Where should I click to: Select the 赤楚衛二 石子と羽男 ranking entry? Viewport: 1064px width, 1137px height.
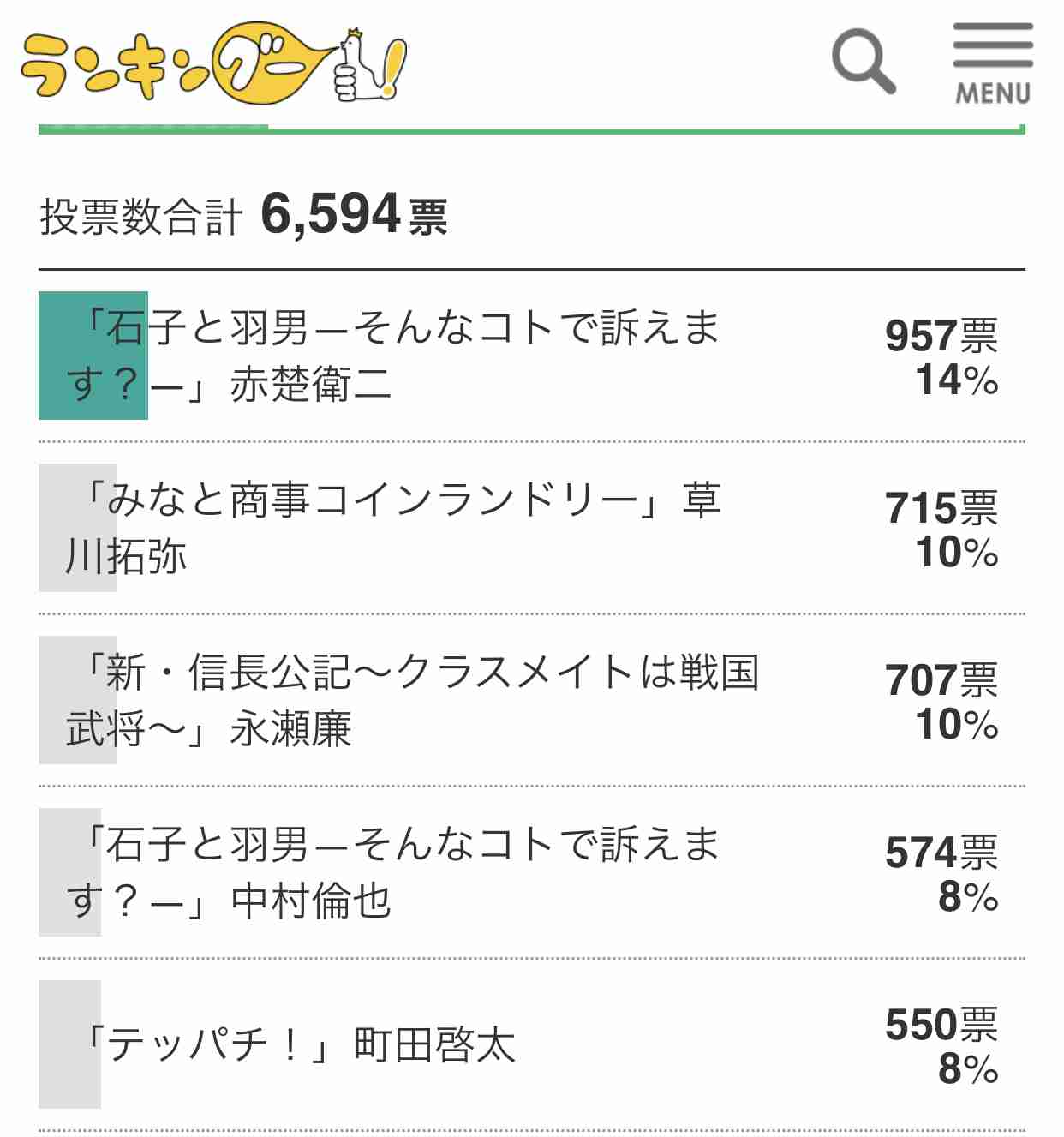[532, 356]
